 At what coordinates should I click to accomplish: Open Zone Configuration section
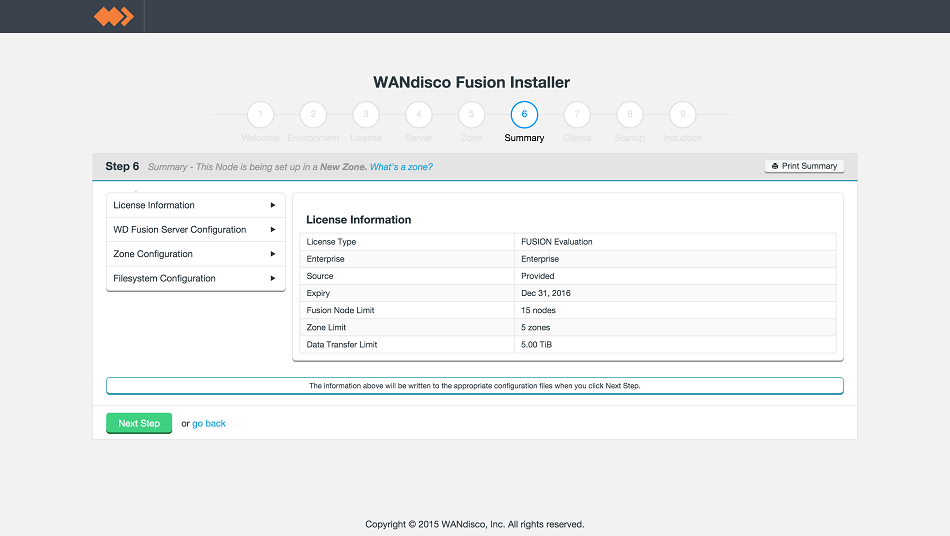click(x=196, y=254)
